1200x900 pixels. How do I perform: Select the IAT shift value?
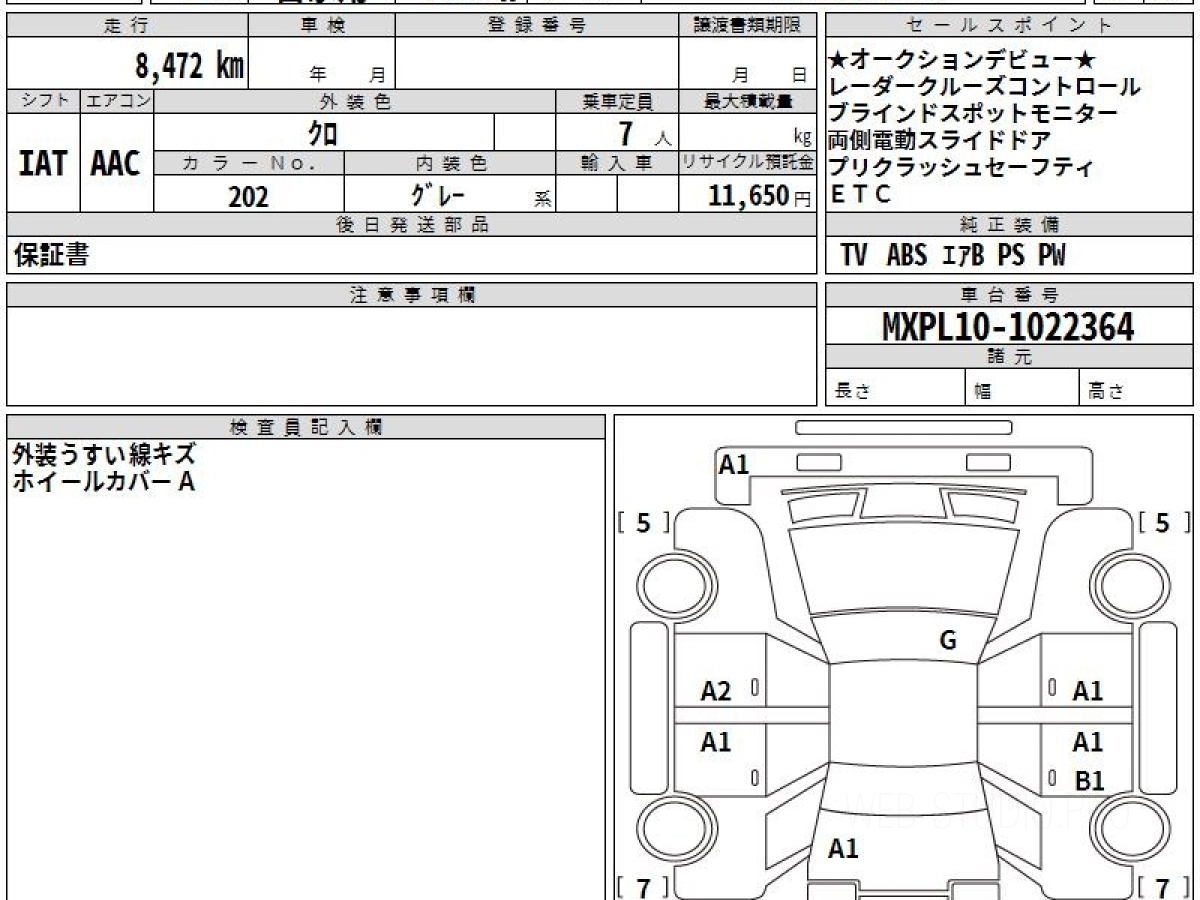click(x=43, y=164)
